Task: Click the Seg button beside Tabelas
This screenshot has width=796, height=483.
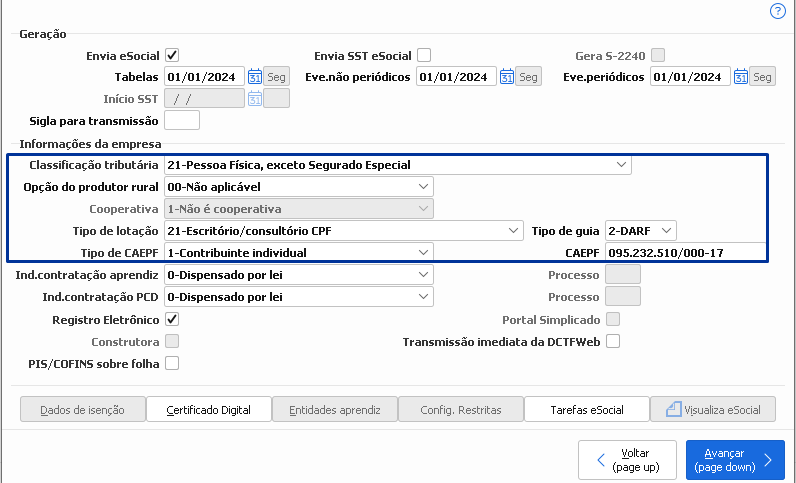Action: [x=276, y=77]
